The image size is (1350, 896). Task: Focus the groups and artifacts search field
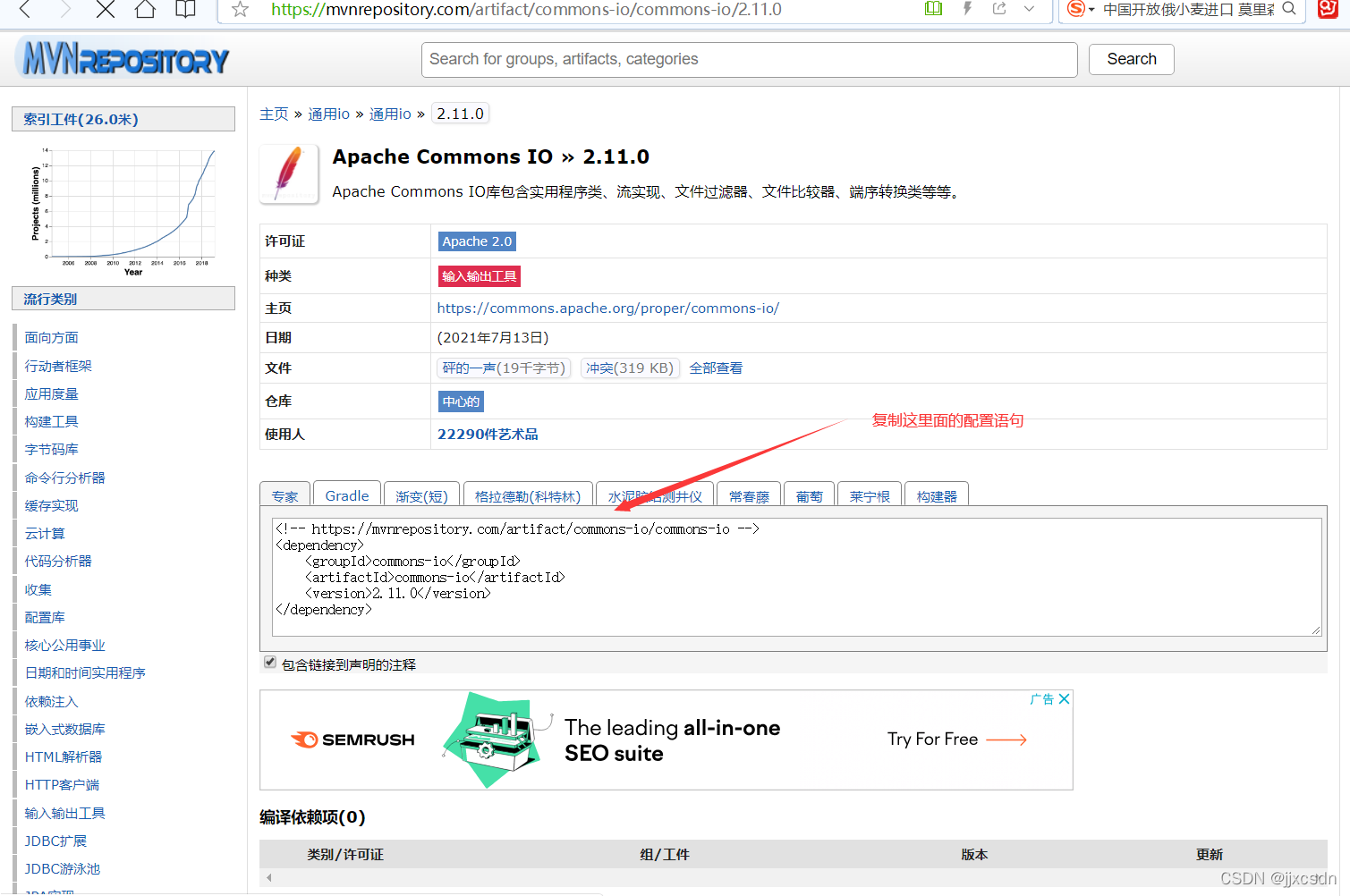click(749, 59)
